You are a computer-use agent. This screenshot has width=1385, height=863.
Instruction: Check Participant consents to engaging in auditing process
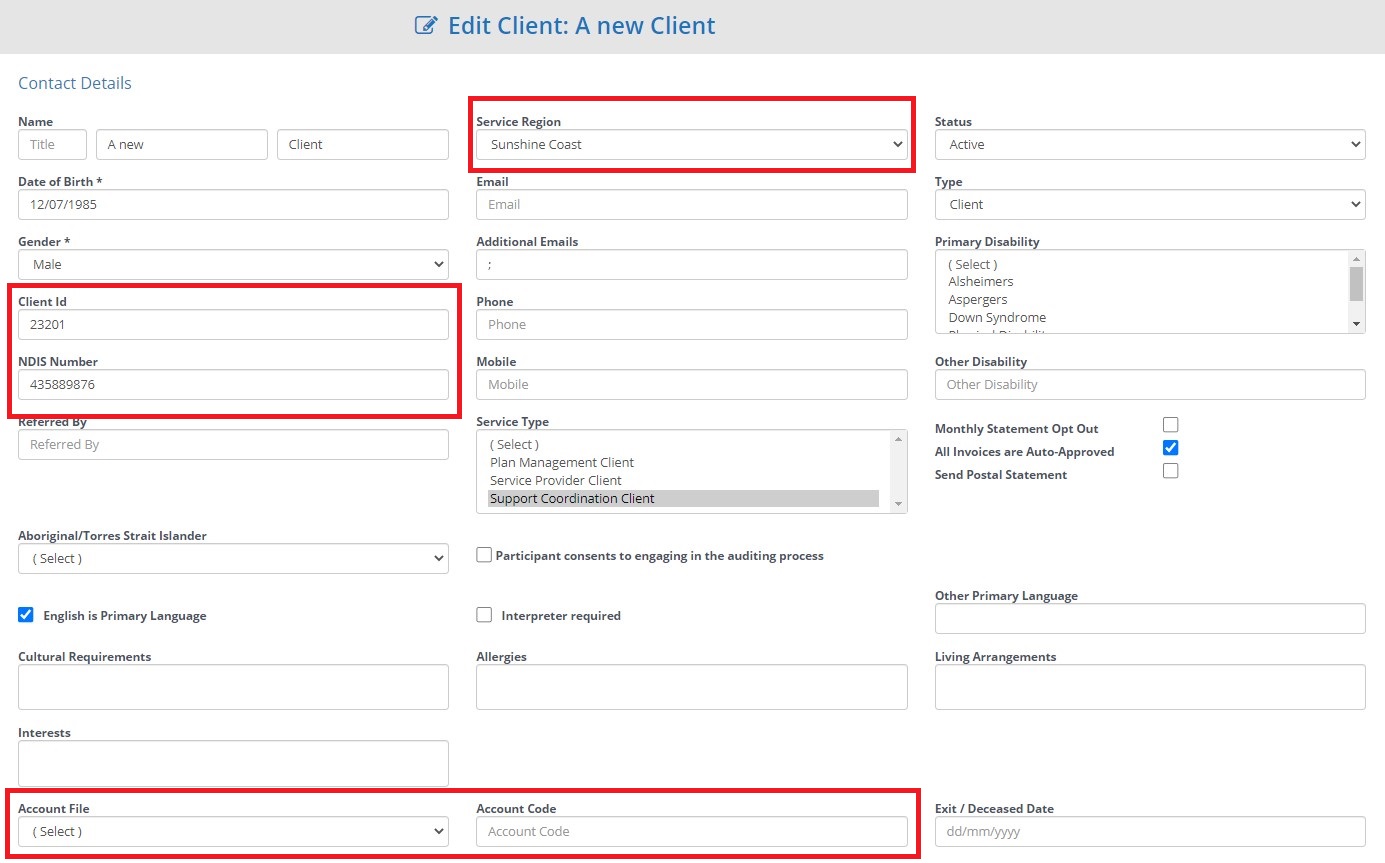click(484, 555)
